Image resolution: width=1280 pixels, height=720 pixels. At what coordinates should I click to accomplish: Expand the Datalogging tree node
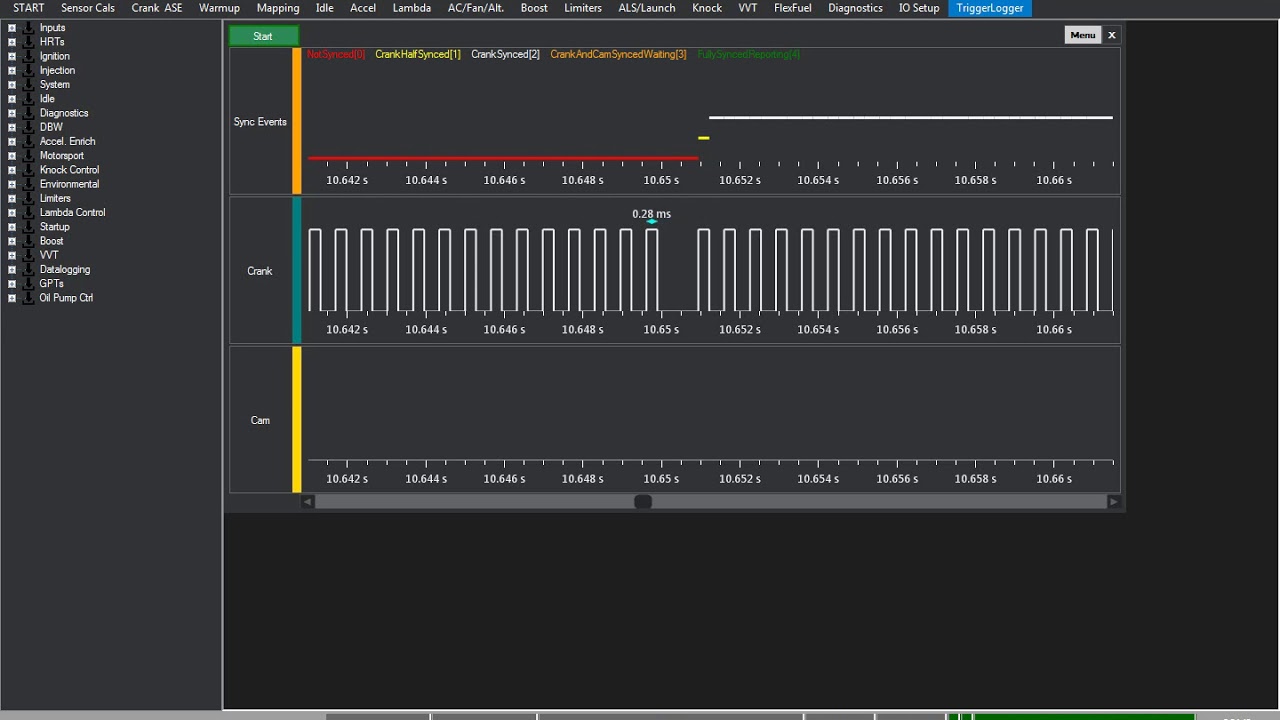click(12, 269)
